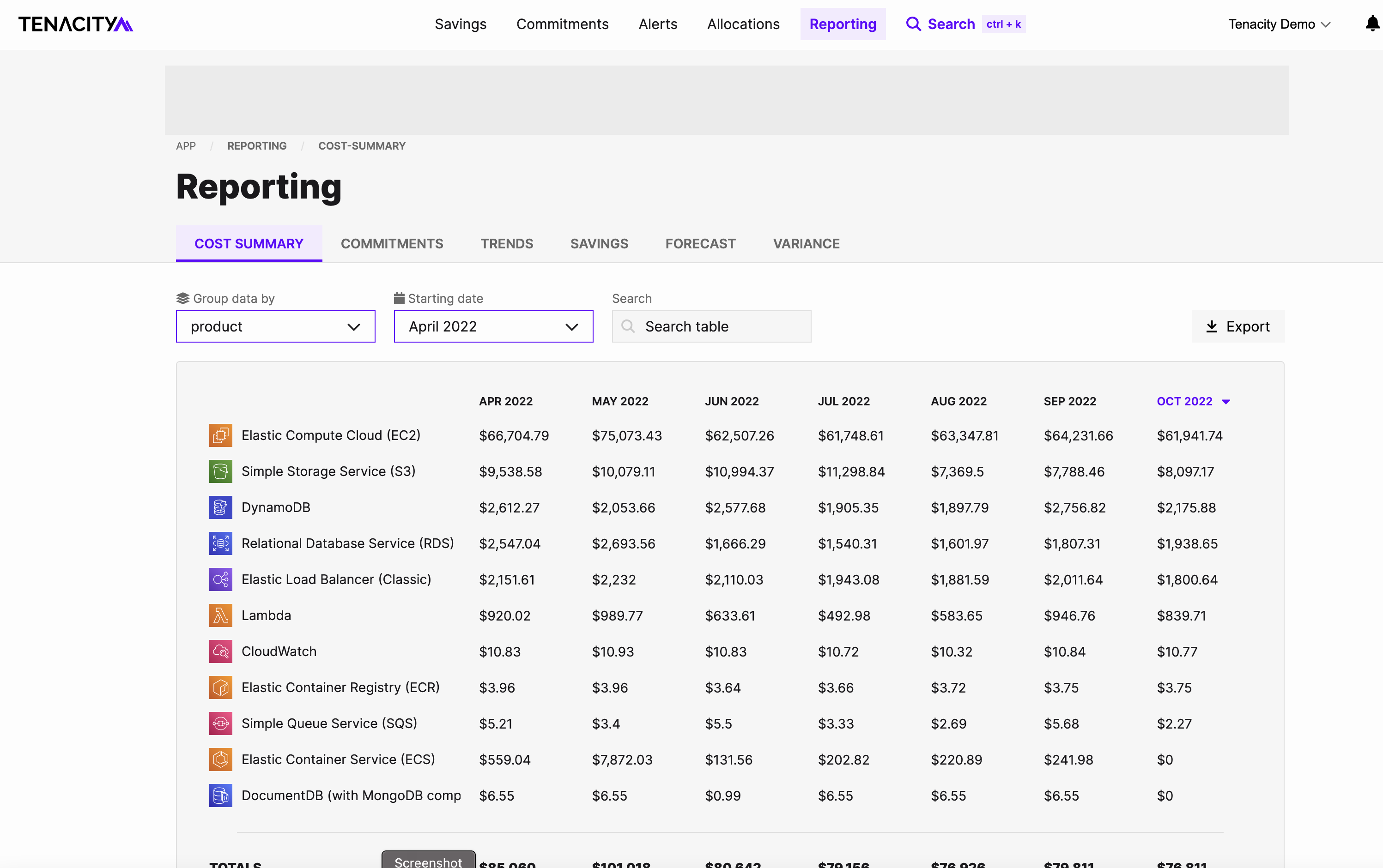Click the $2,756.82 DynamoDB September value
Image resolution: width=1383 pixels, height=868 pixels.
coord(1074,508)
